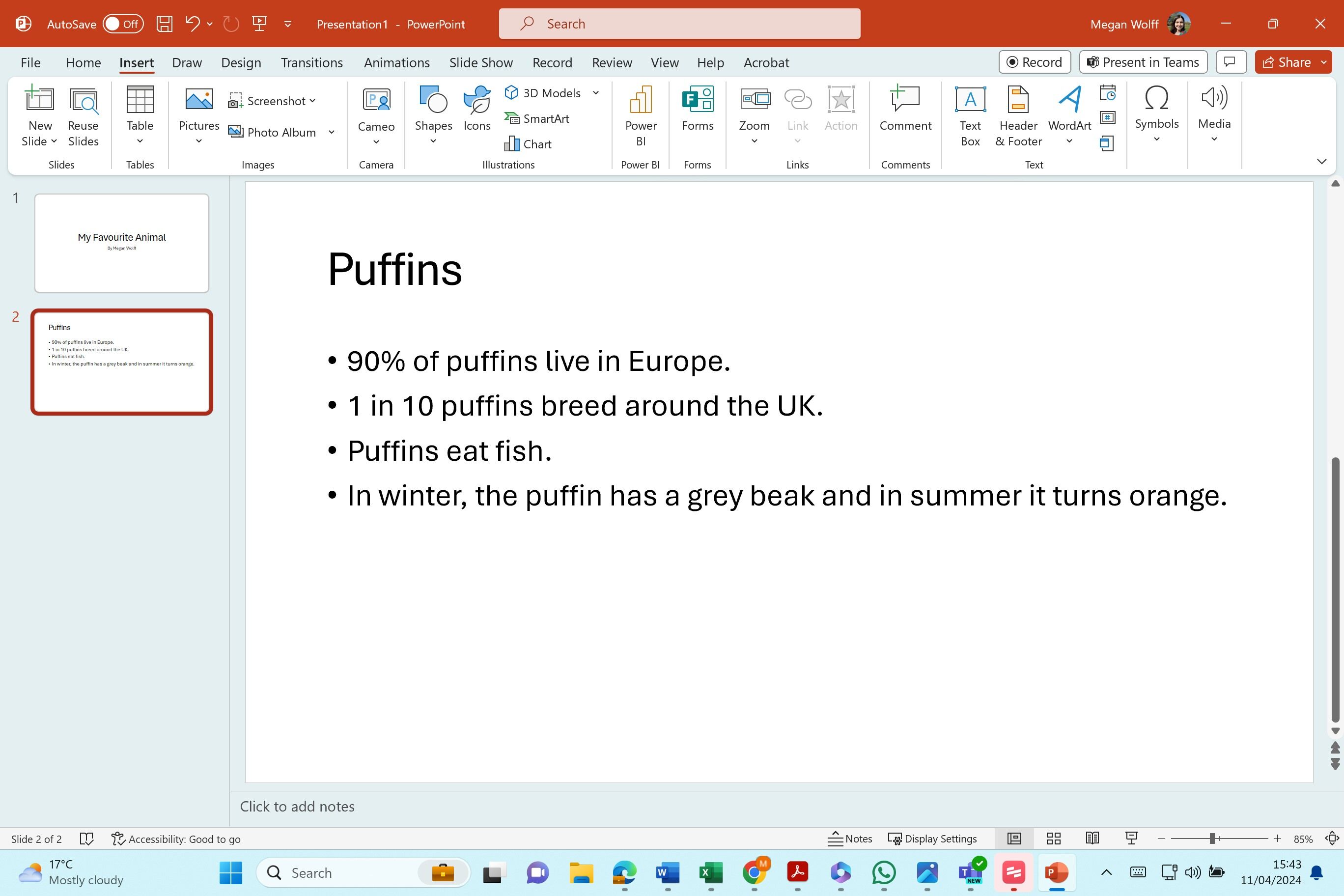The width and height of the screenshot is (1344, 896).
Task: Open the Design tab
Action: 241,62
